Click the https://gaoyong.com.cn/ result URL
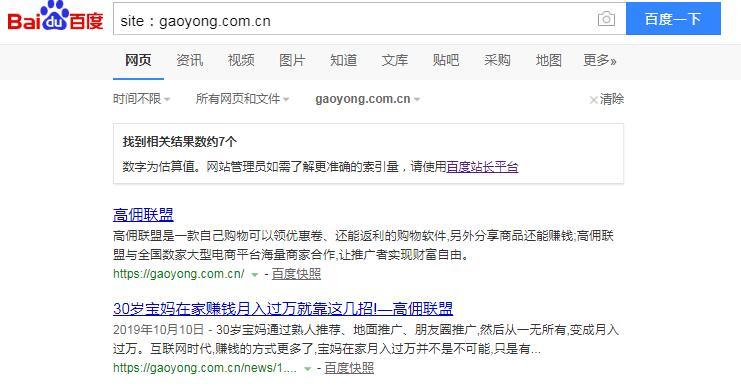This screenshot has width=741, height=387. [179, 274]
